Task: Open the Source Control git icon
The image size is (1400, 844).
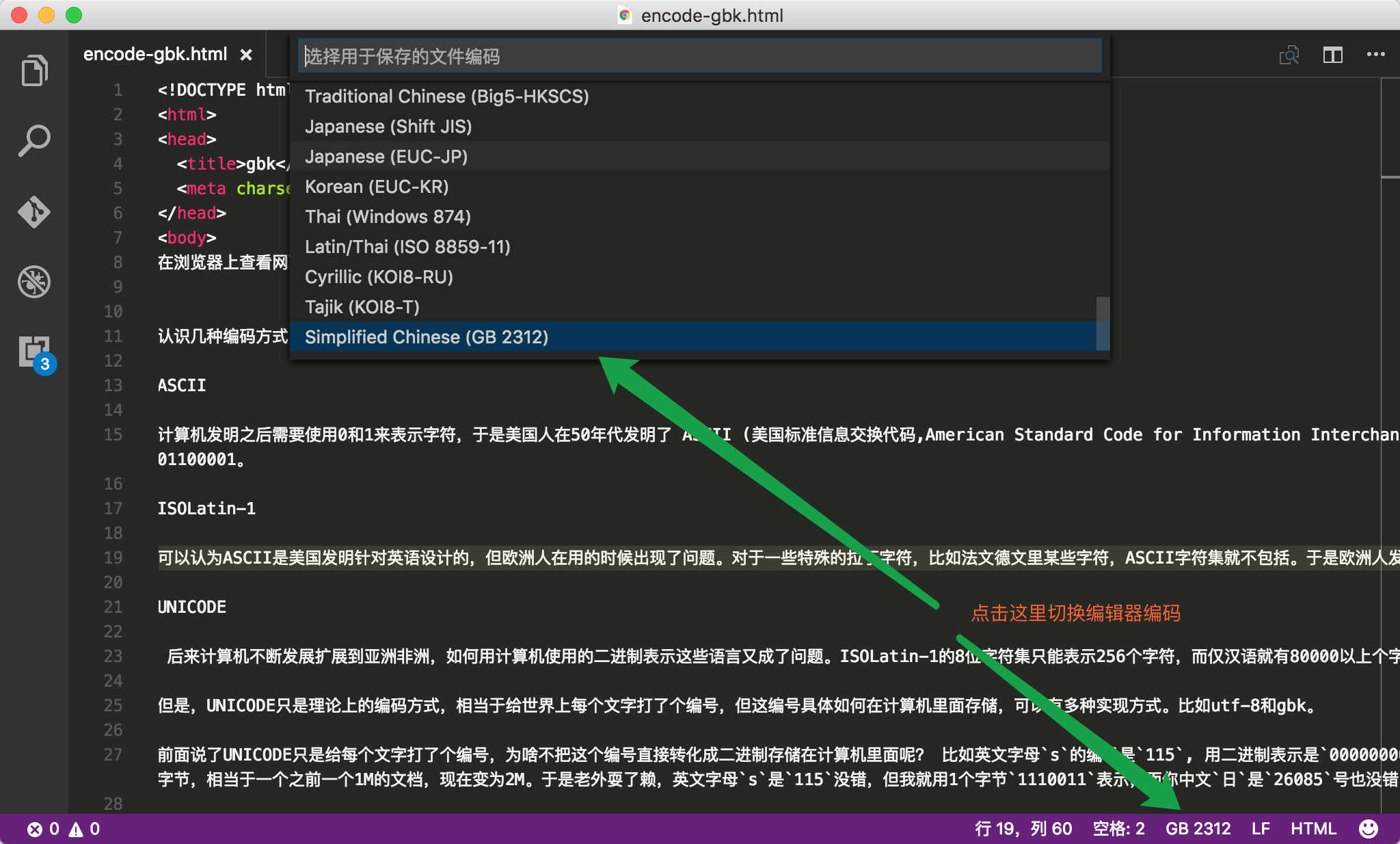Action: click(34, 211)
